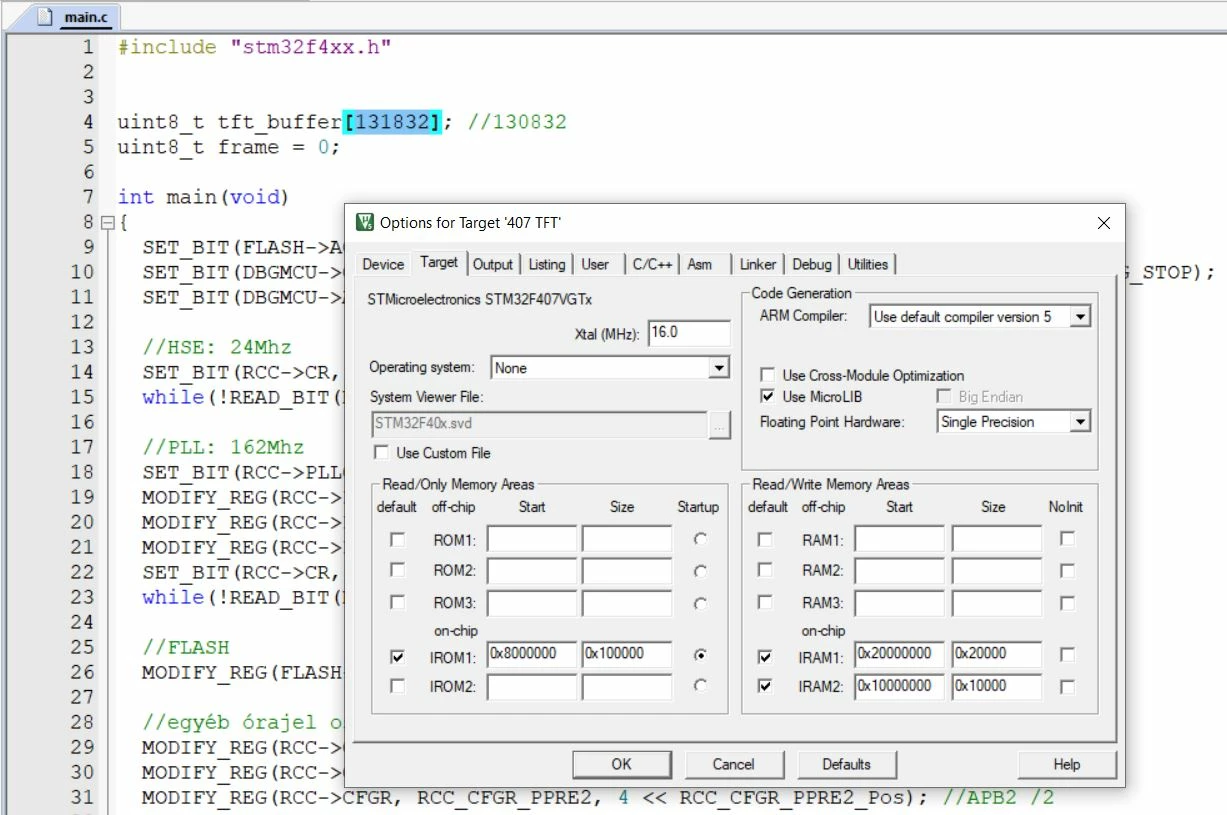
Task: Switch to the C/C++ tab
Action: 652,264
